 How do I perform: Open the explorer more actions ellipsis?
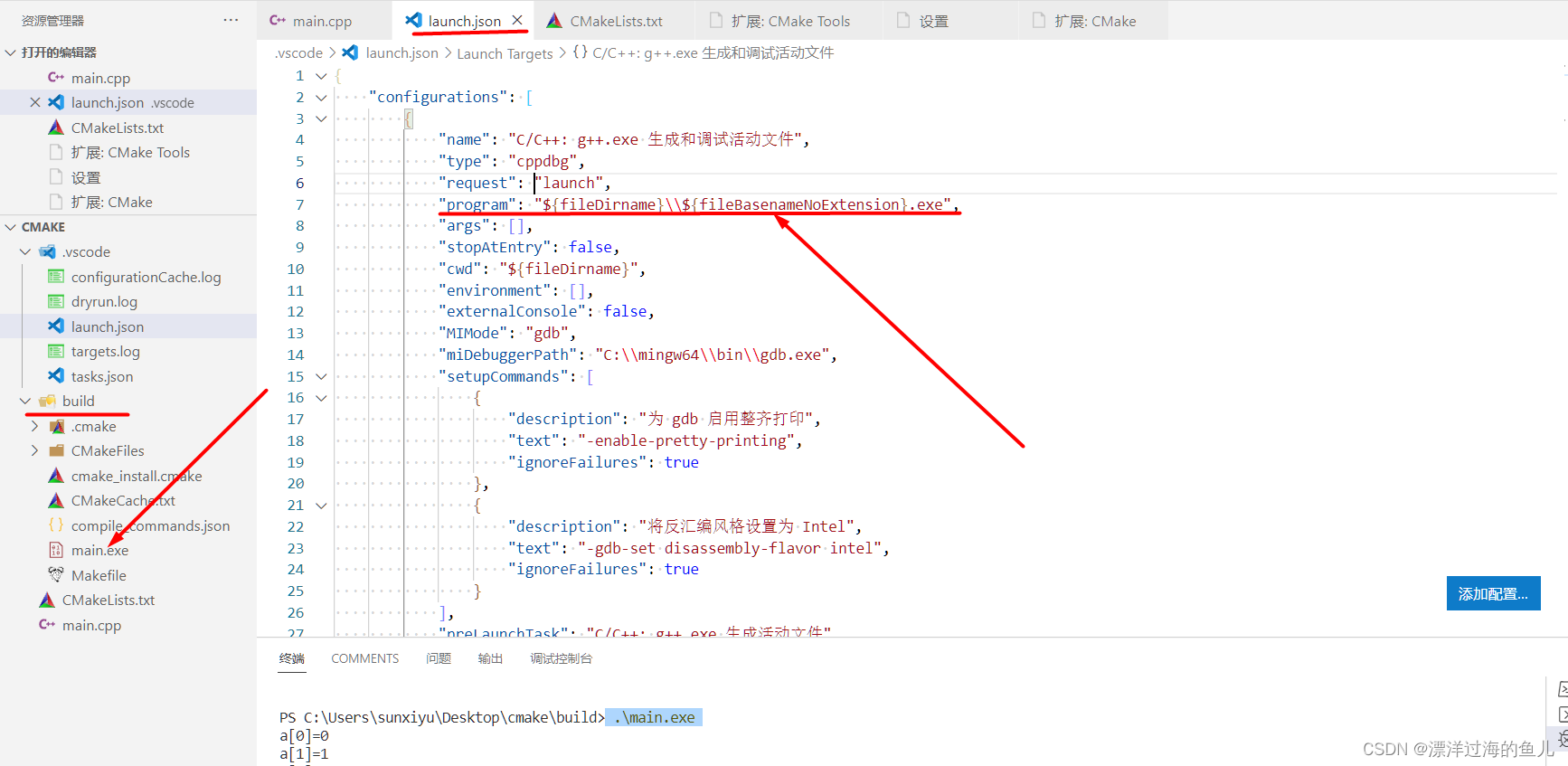point(231,20)
